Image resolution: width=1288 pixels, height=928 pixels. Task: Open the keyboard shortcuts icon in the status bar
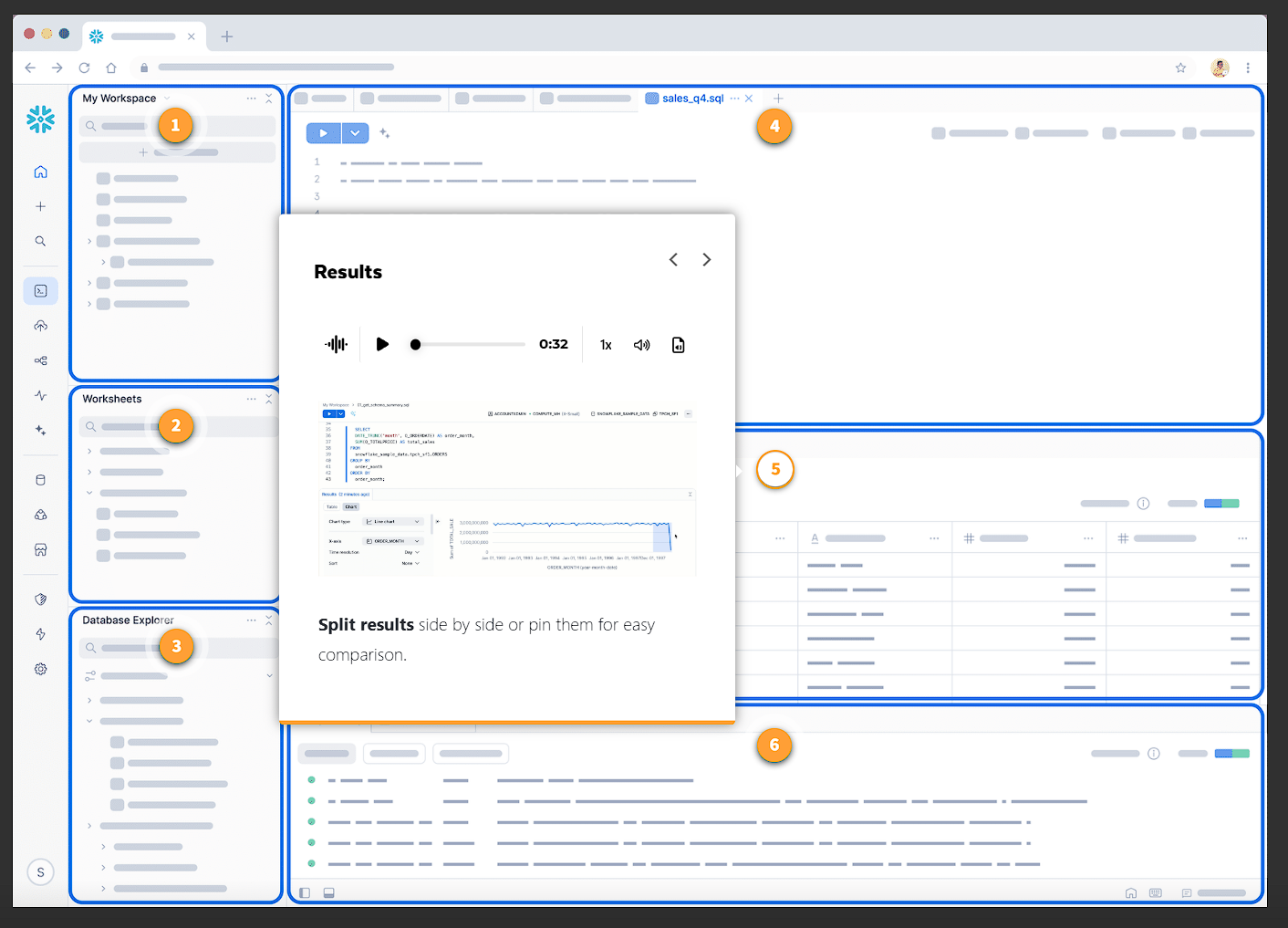coord(1156,893)
